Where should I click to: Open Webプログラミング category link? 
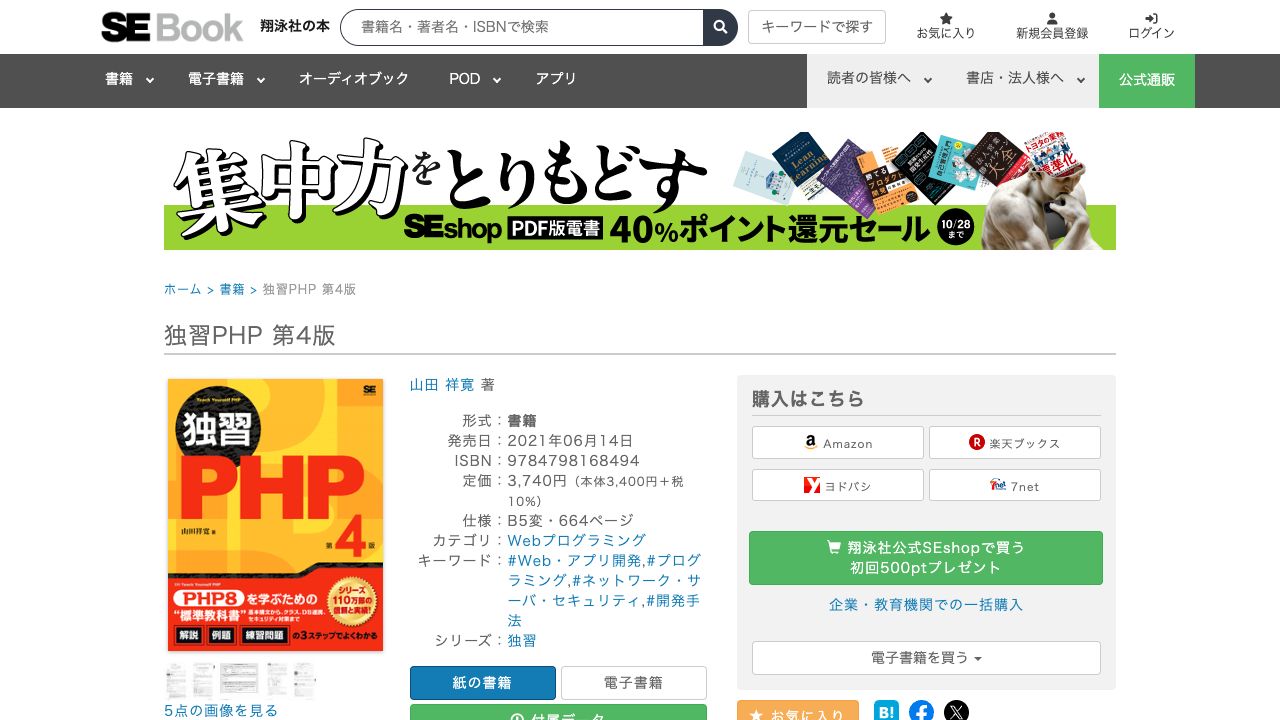click(x=577, y=541)
